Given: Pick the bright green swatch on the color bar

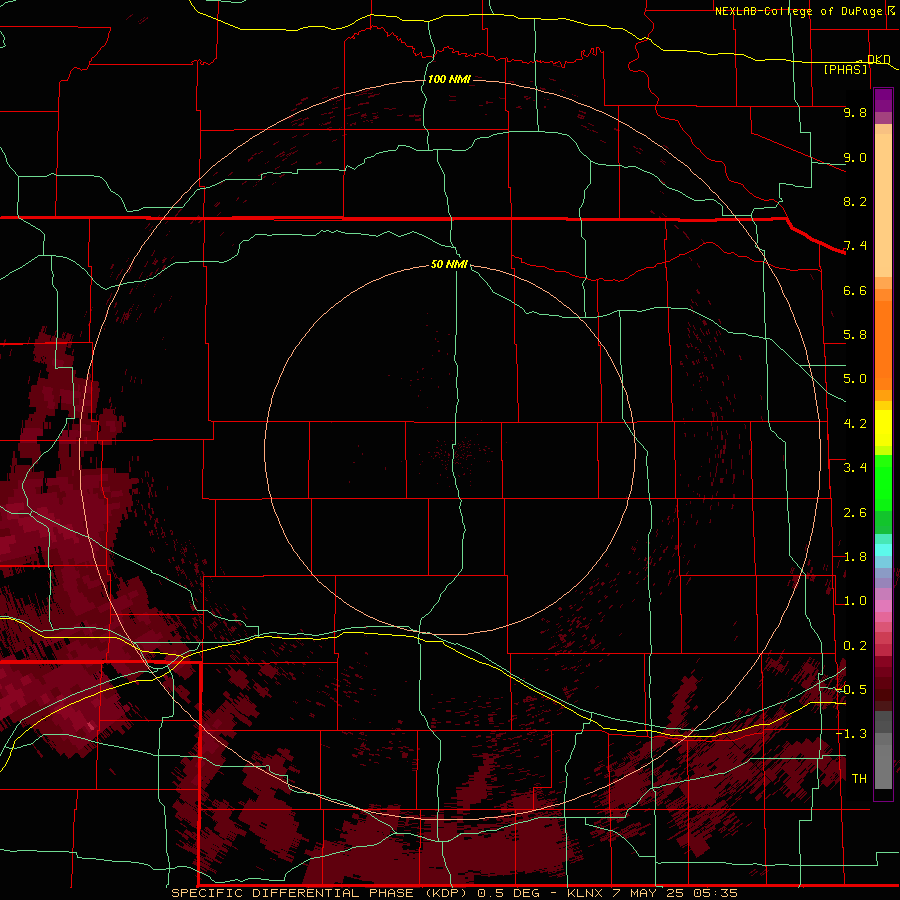Looking at the screenshot, I should [x=883, y=482].
